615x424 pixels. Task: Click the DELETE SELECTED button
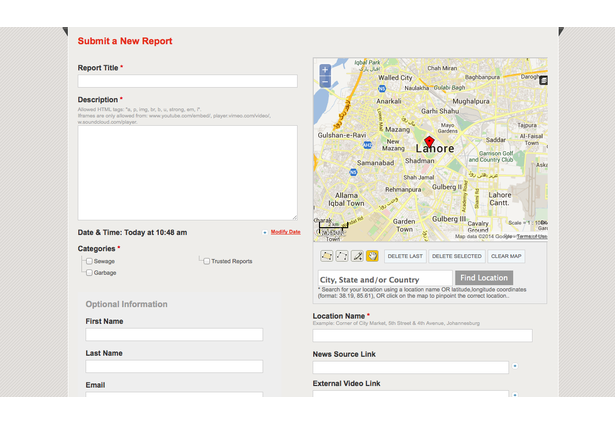(x=457, y=256)
